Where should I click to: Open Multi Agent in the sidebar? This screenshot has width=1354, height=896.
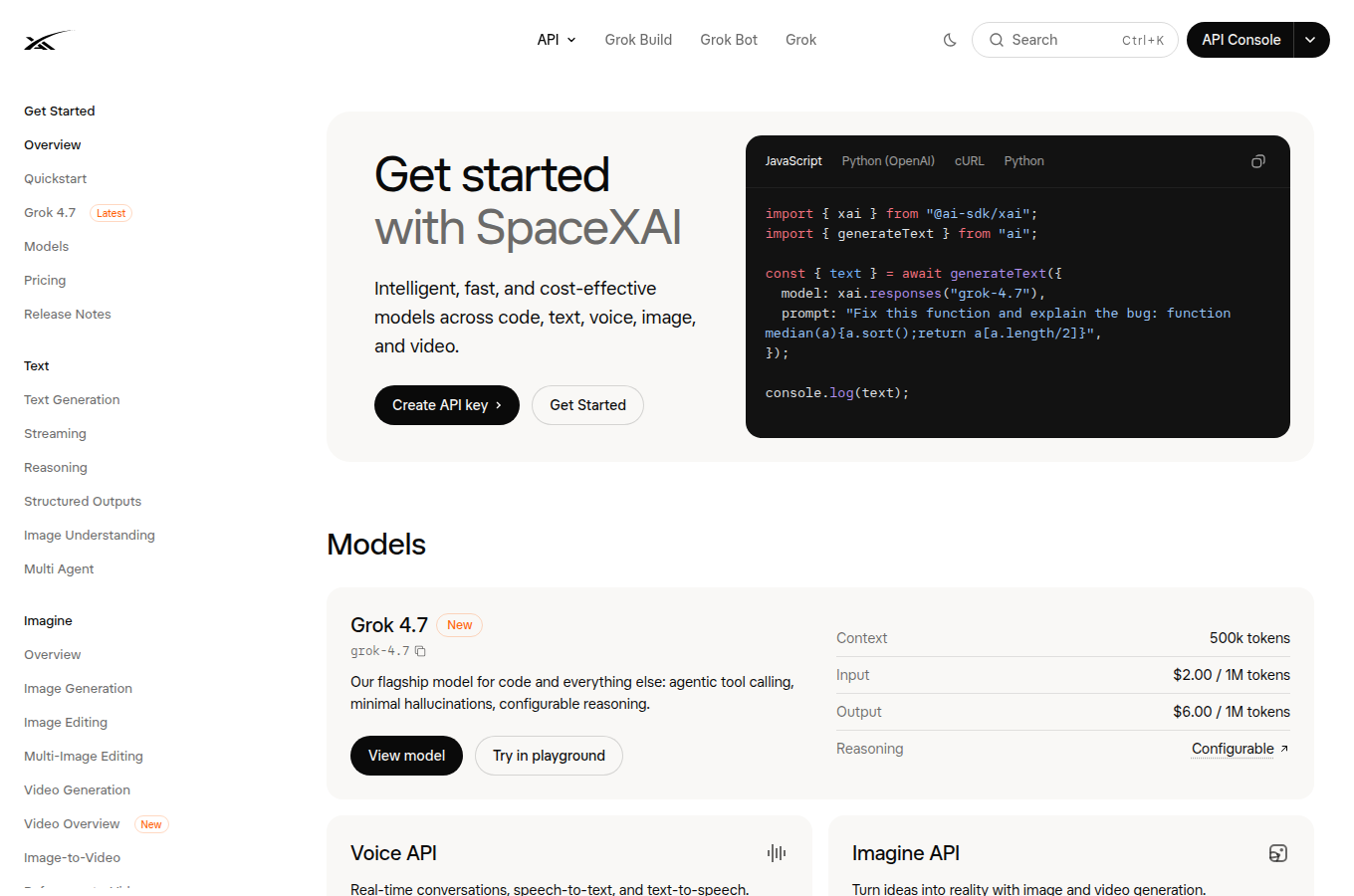point(59,569)
